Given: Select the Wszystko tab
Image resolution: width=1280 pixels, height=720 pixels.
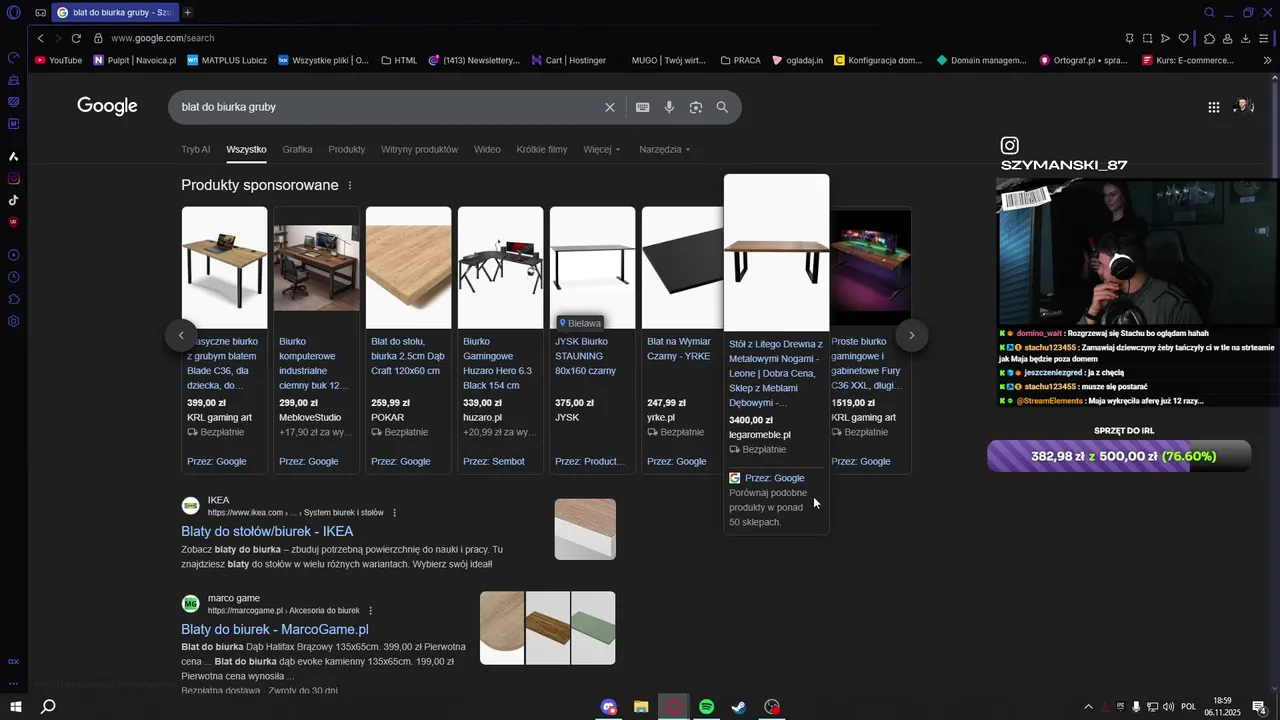Looking at the screenshot, I should 246,149.
